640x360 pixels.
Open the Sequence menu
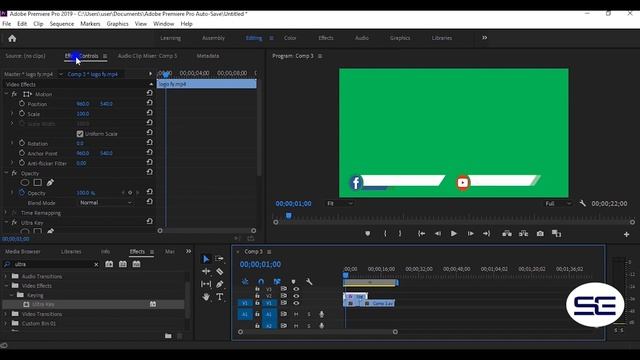[x=62, y=24]
